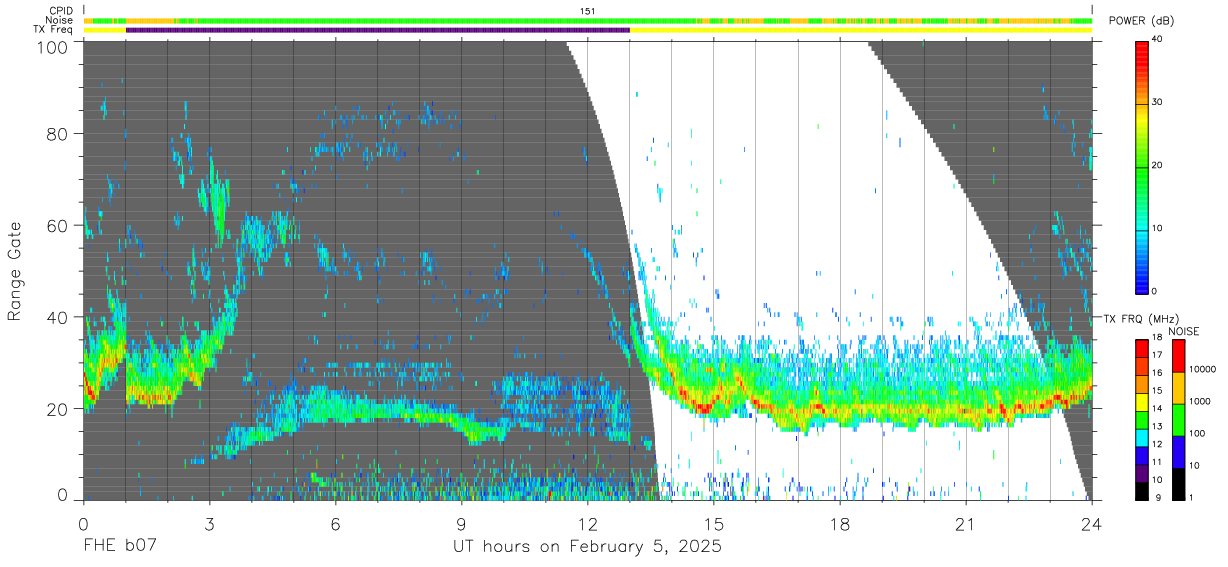Image resolution: width=1228 pixels, height=567 pixels.
Task: Click the POWER (dB) color bar
Action: (x=1142, y=166)
